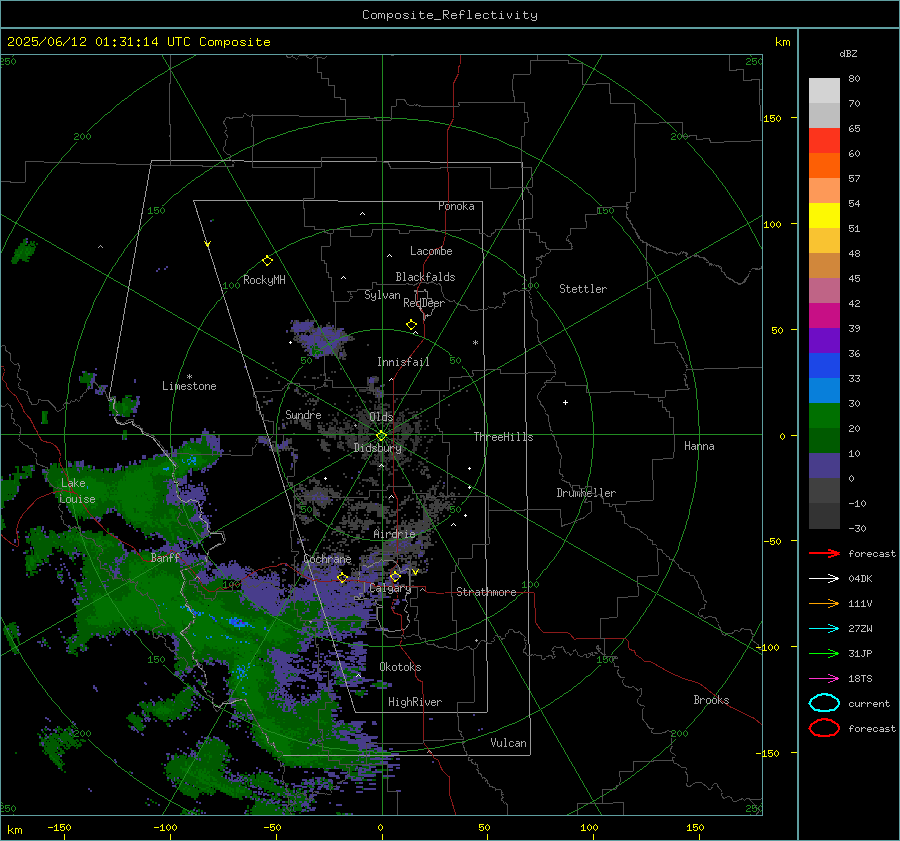Click the Strathmore label

click(486, 592)
